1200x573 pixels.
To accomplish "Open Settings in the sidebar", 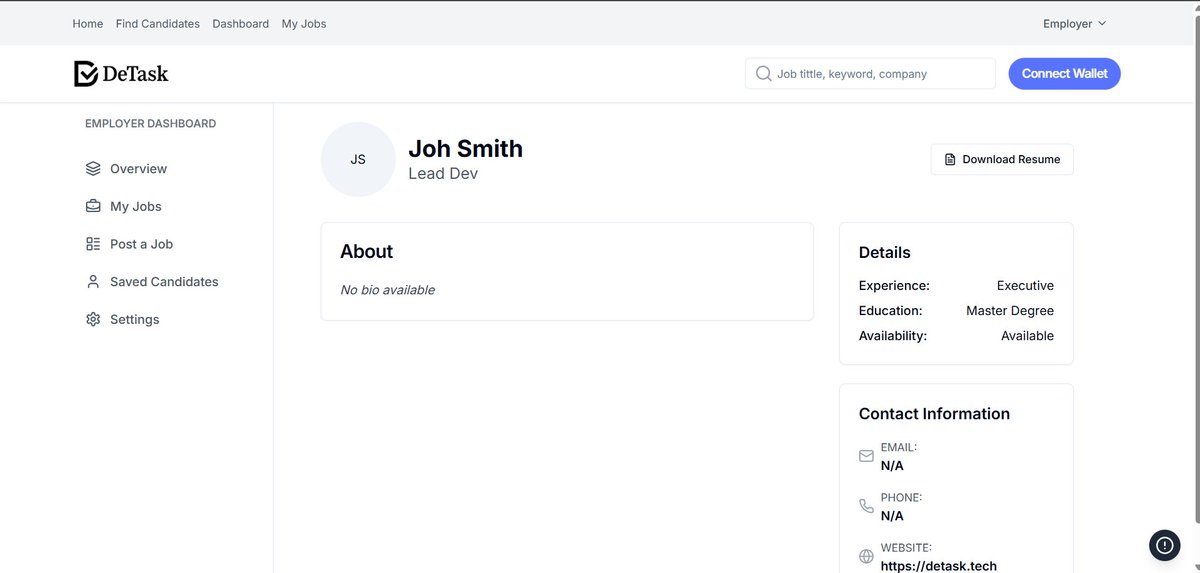I will tap(134, 319).
